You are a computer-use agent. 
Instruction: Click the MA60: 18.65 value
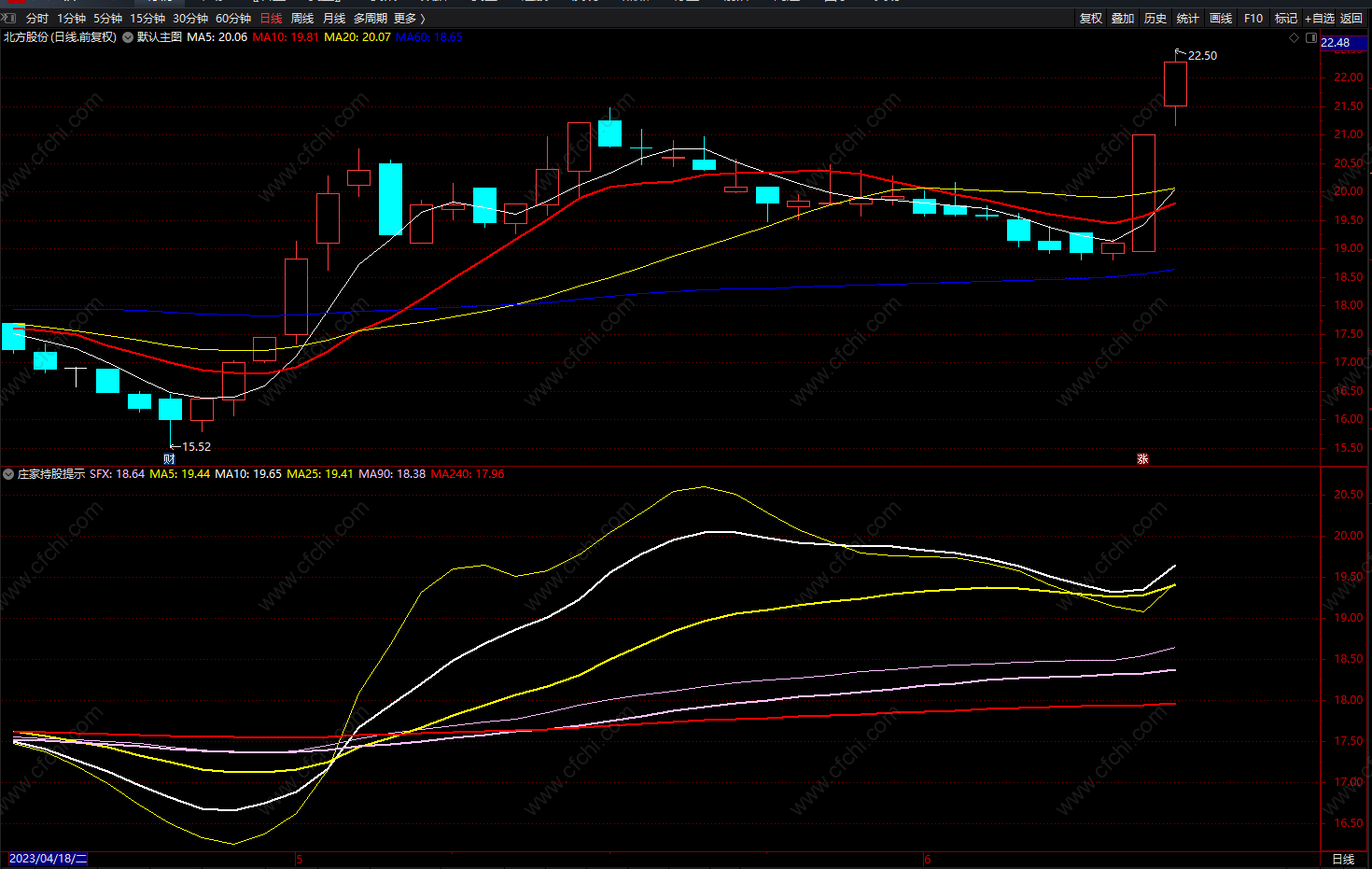[429, 37]
